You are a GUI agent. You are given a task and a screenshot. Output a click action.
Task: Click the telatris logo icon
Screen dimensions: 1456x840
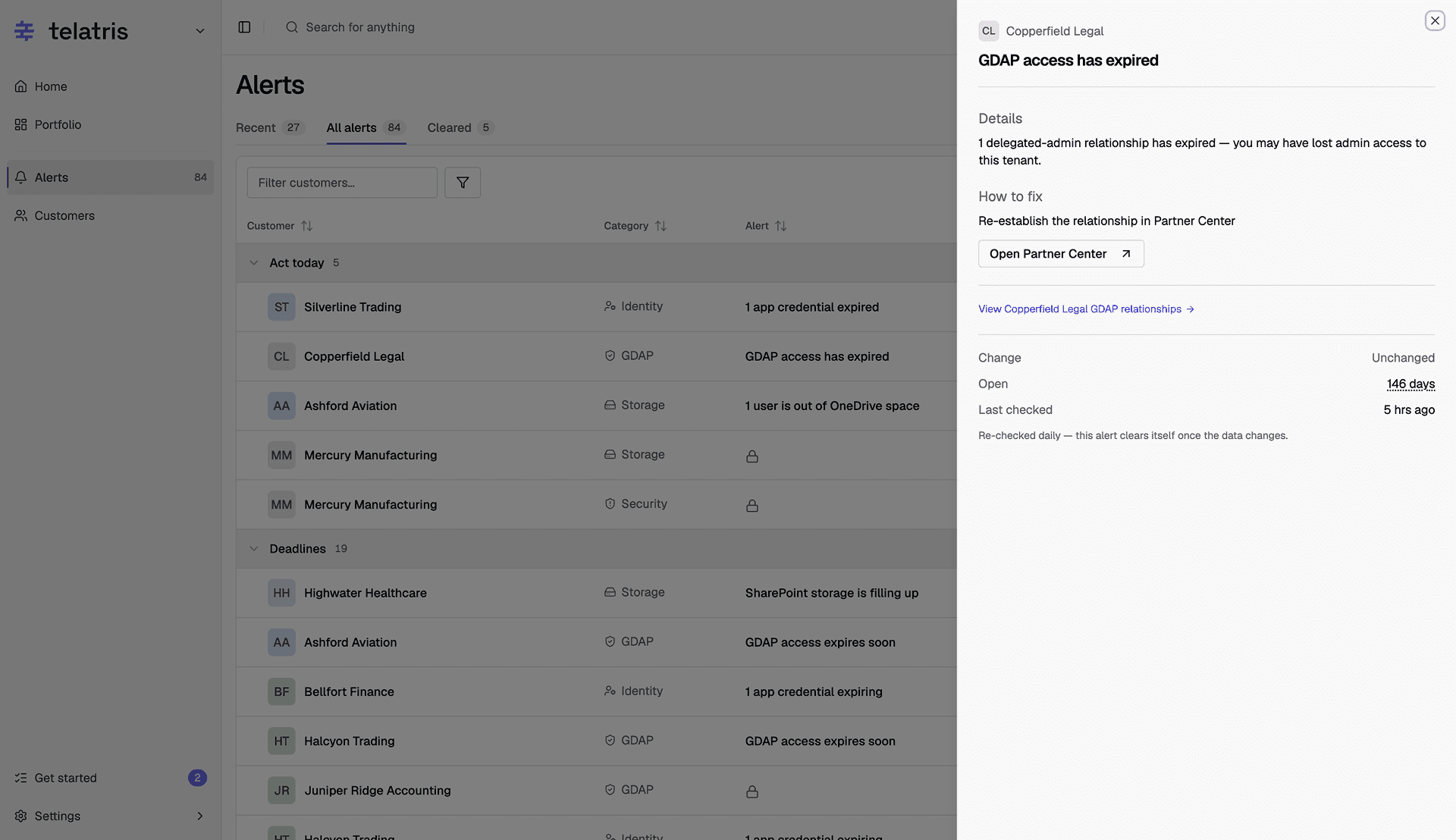24,31
